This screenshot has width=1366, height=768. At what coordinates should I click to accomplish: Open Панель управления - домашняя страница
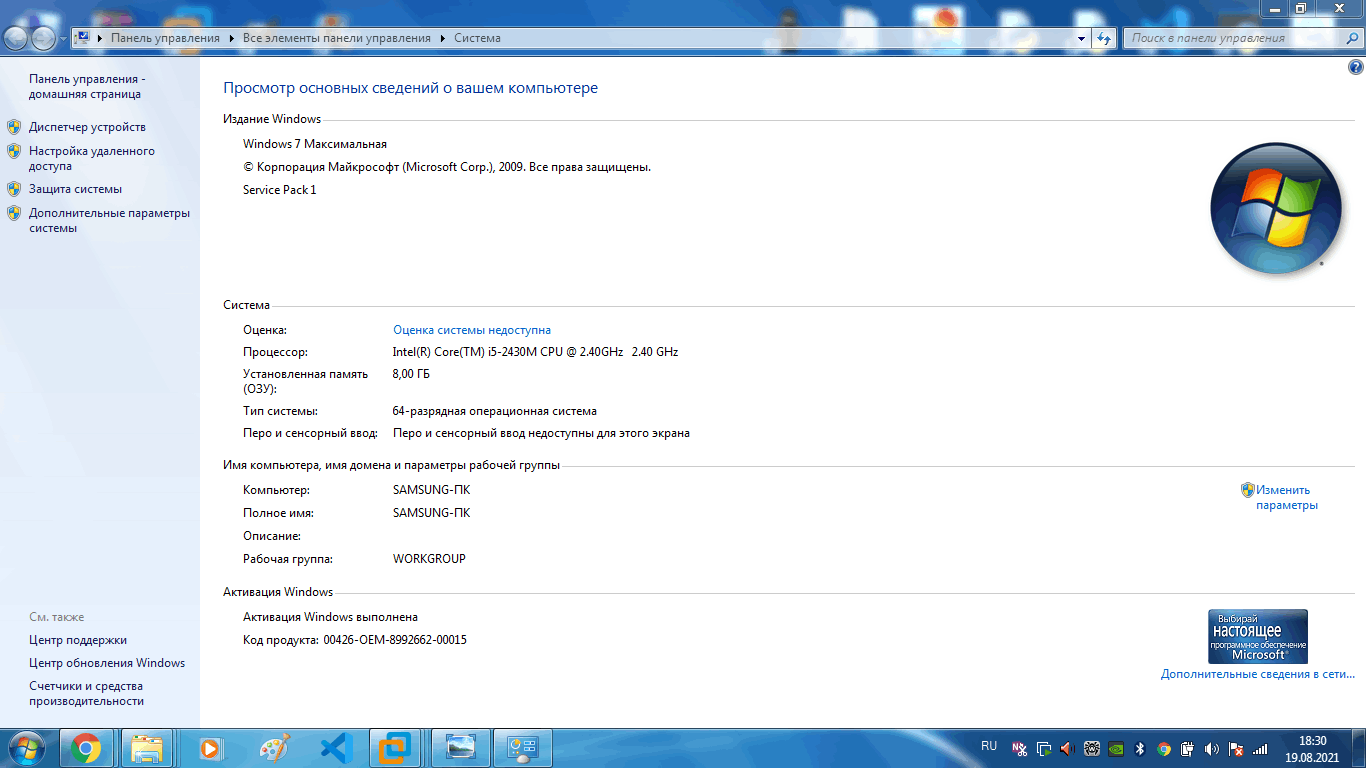[x=86, y=86]
